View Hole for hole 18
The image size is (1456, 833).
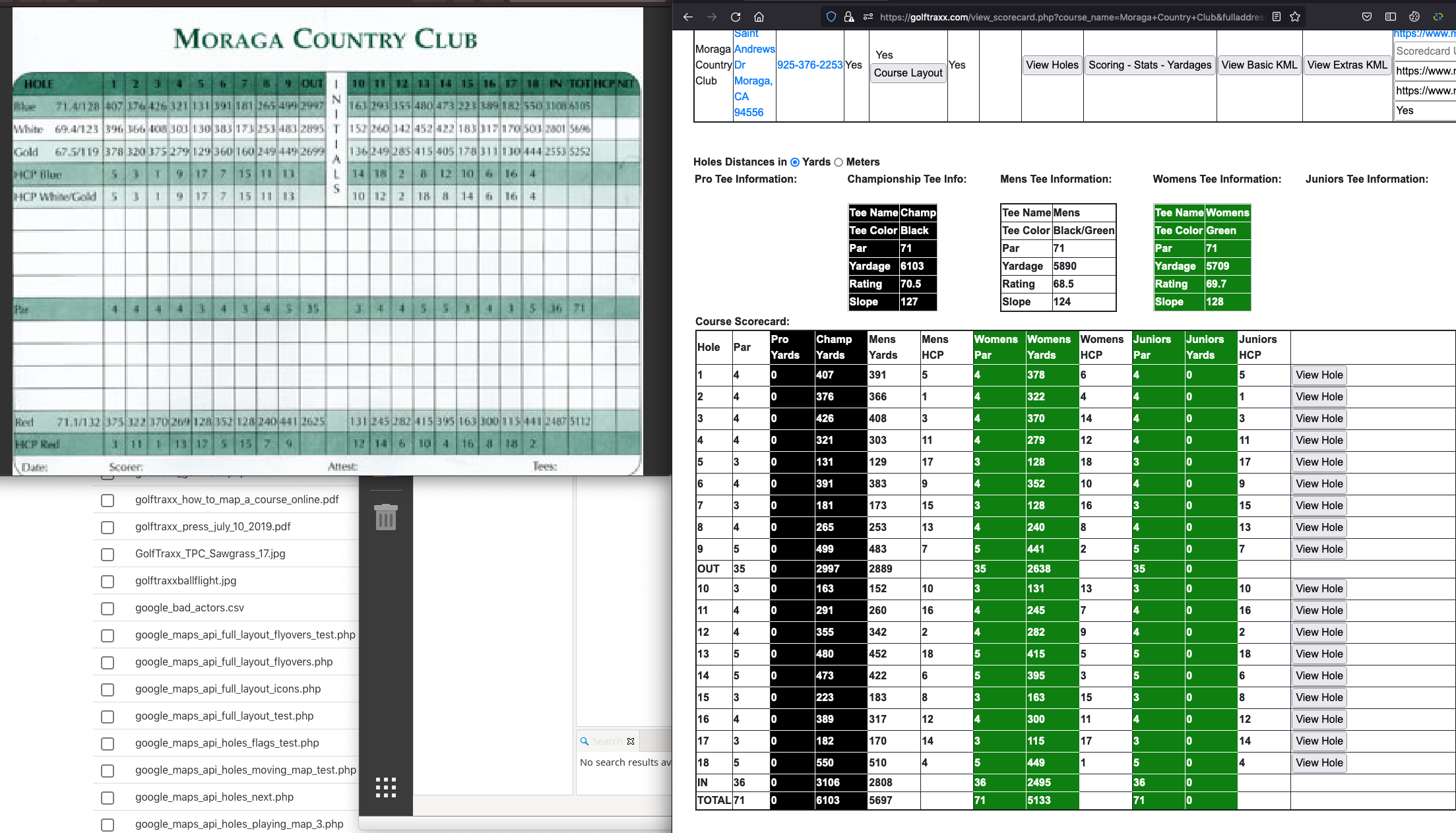point(1319,763)
